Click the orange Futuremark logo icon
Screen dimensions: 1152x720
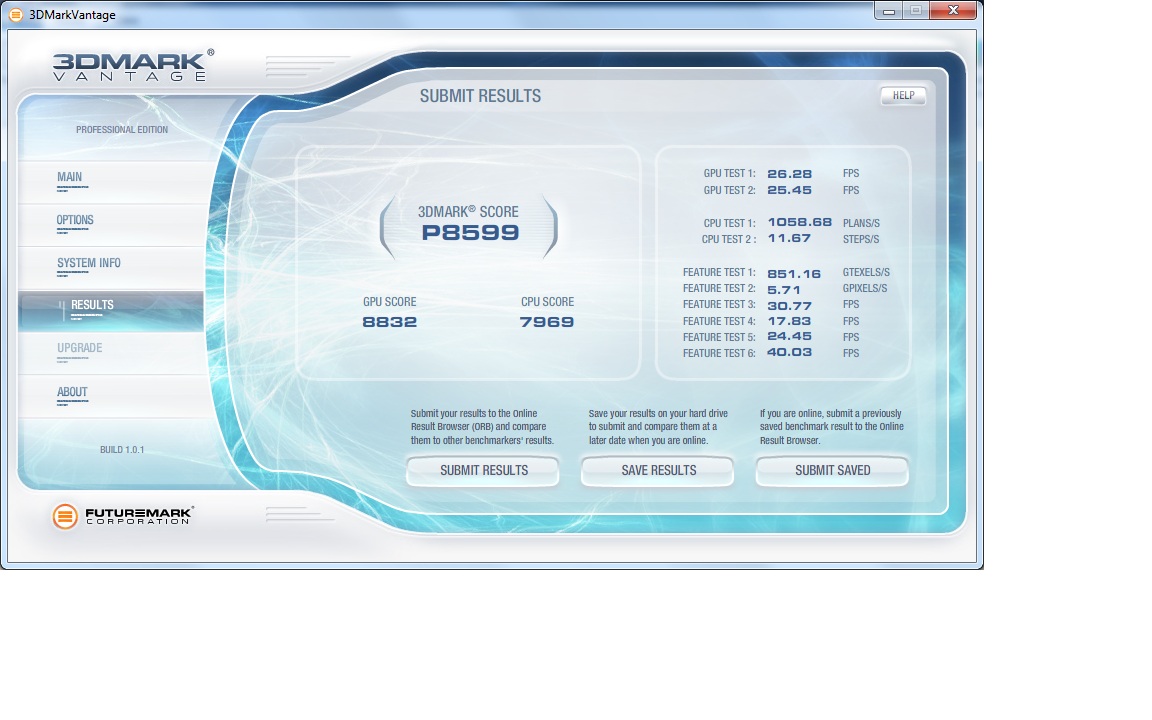point(65,516)
